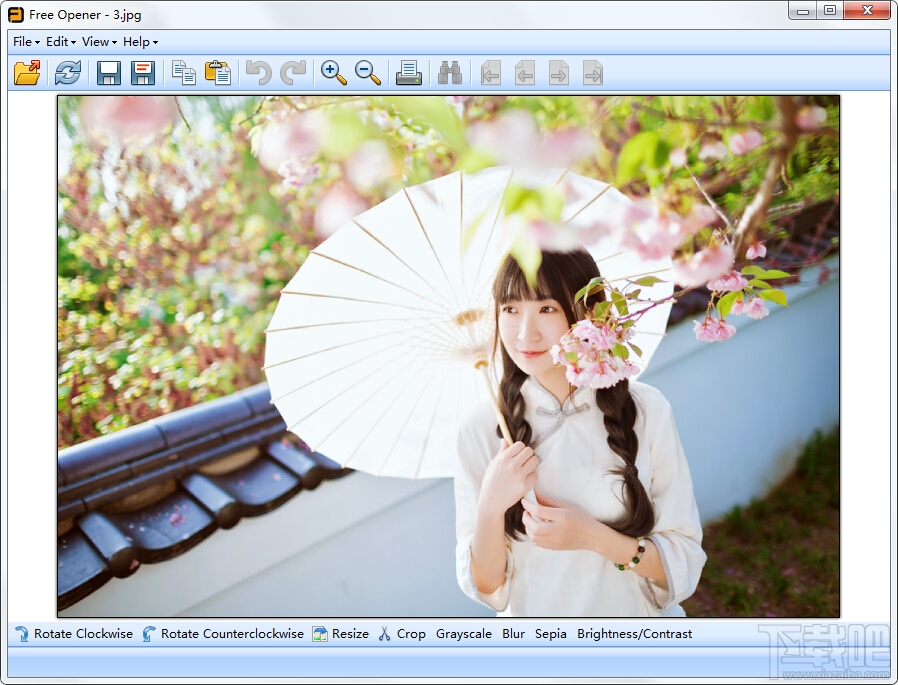Open the Help menu

tap(140, 42)
